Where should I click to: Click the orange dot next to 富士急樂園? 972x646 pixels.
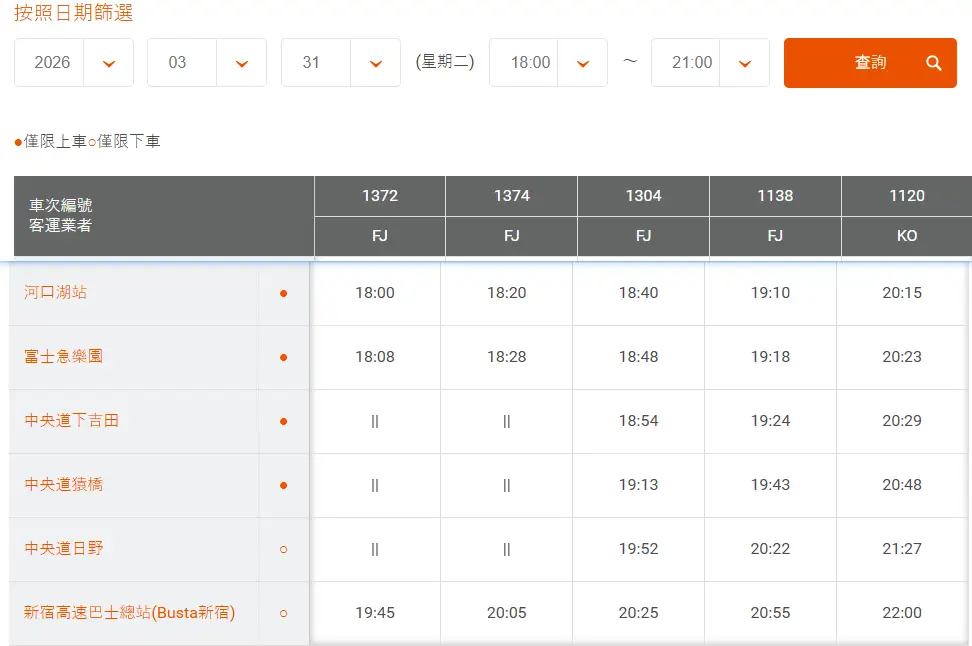click(x=283, y=357)
